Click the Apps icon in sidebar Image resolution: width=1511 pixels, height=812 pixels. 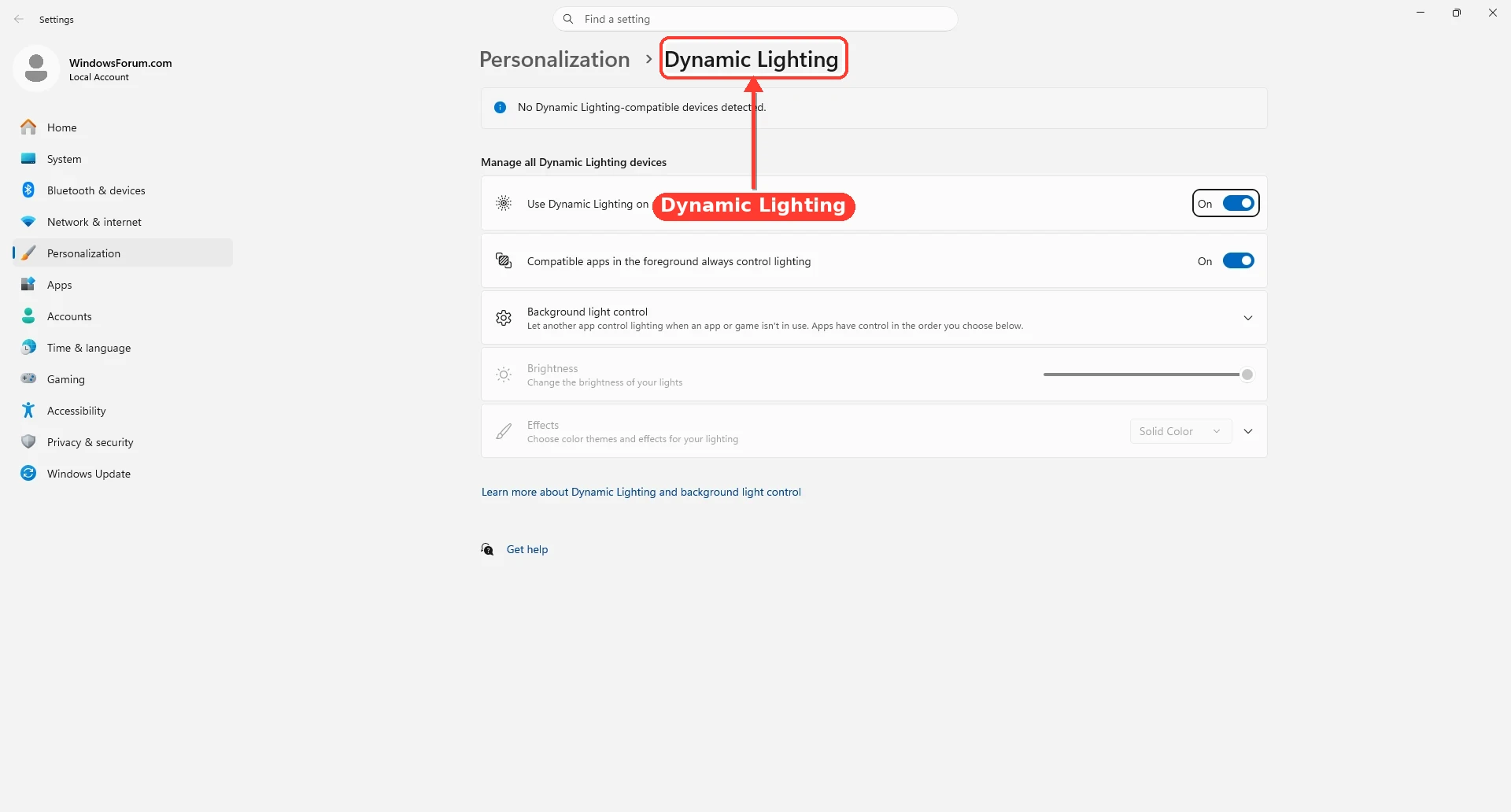(x=28, y=284)
